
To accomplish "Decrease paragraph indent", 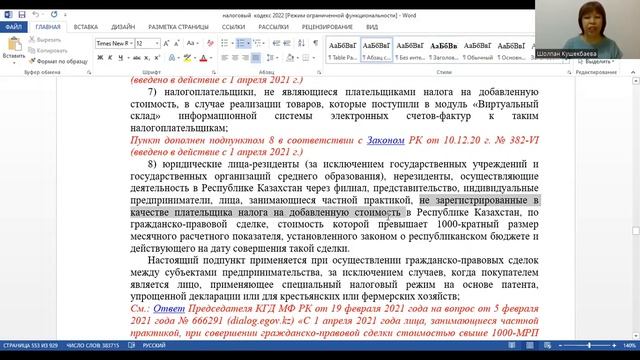I will [x=276, y=43].
